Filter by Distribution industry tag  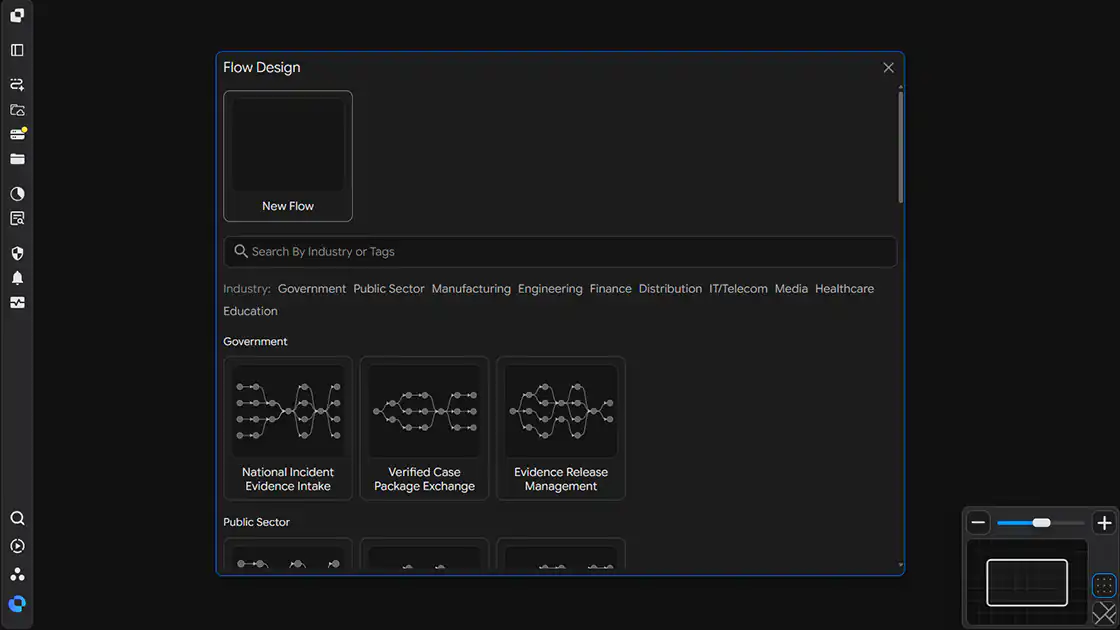670,289
